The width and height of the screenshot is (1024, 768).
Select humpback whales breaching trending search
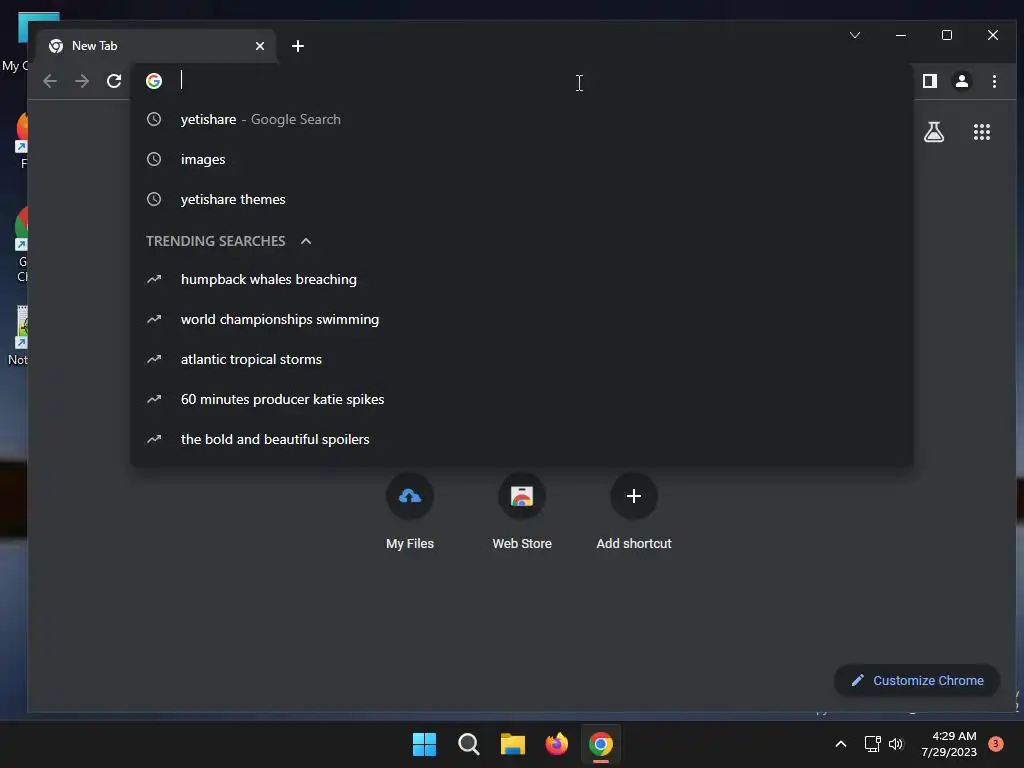point(521,280)
